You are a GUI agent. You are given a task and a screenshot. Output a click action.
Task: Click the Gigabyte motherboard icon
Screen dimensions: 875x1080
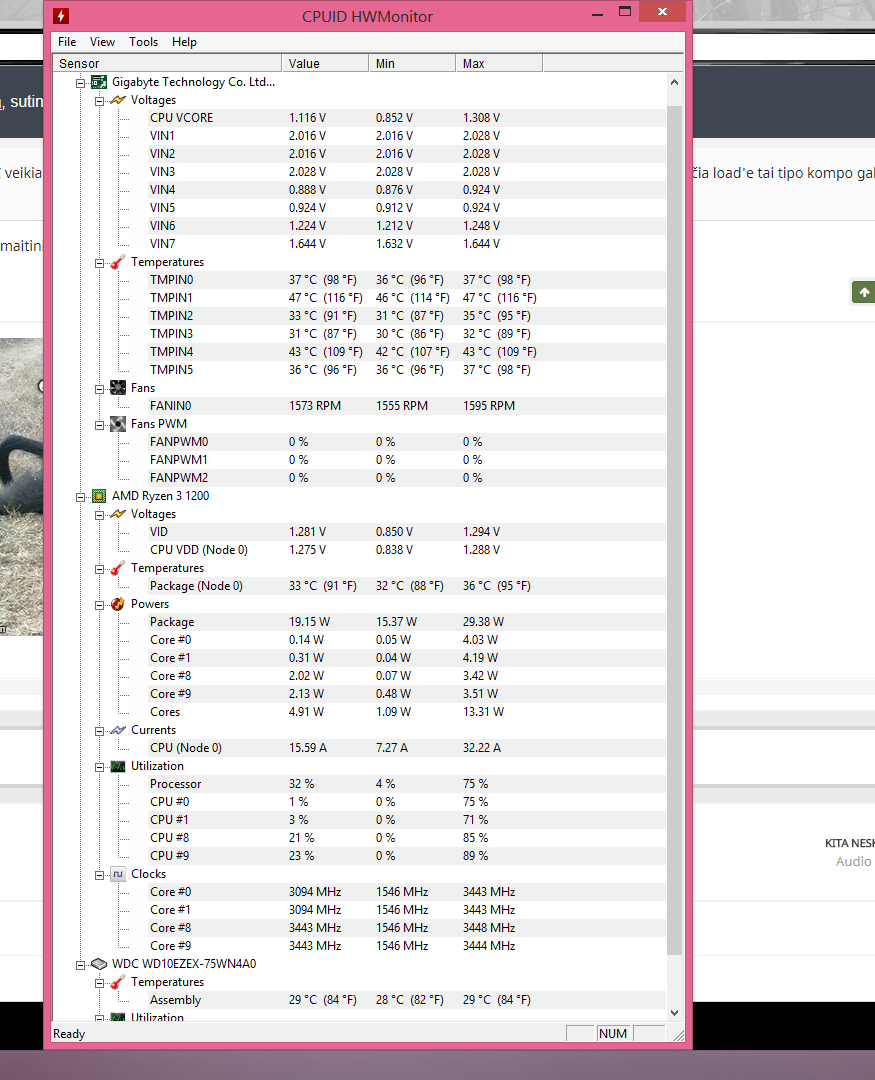coord(99,82)
